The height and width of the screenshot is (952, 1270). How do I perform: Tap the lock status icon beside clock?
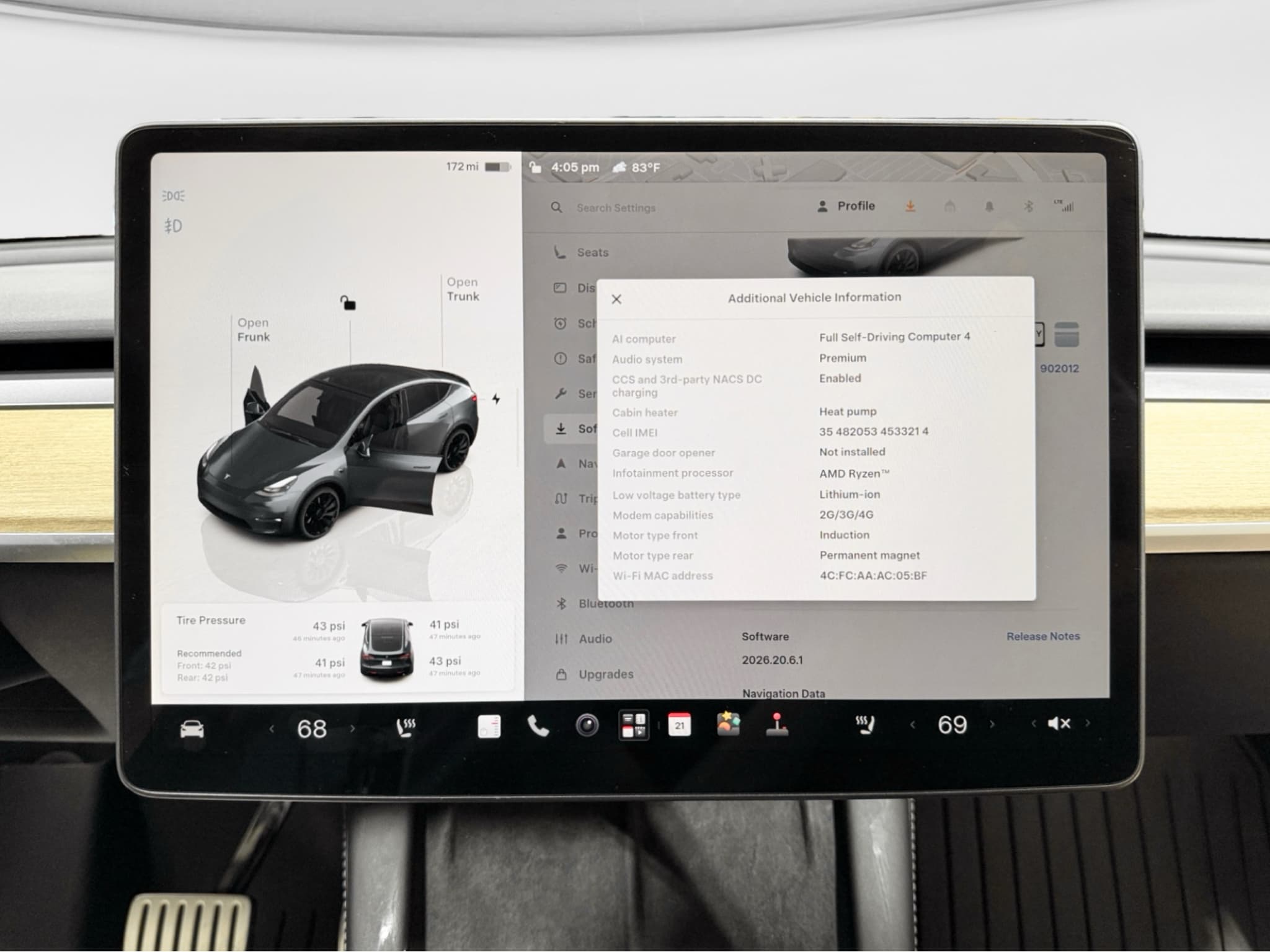click(x=535, y=167)
